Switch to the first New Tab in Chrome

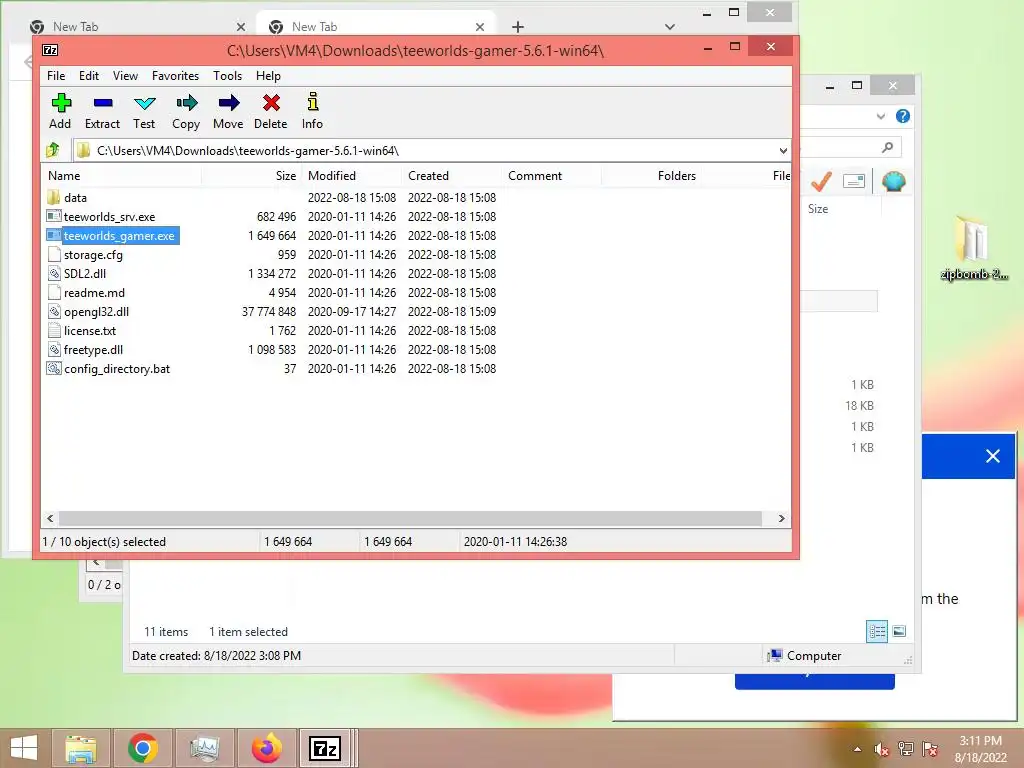pos(137,27)
